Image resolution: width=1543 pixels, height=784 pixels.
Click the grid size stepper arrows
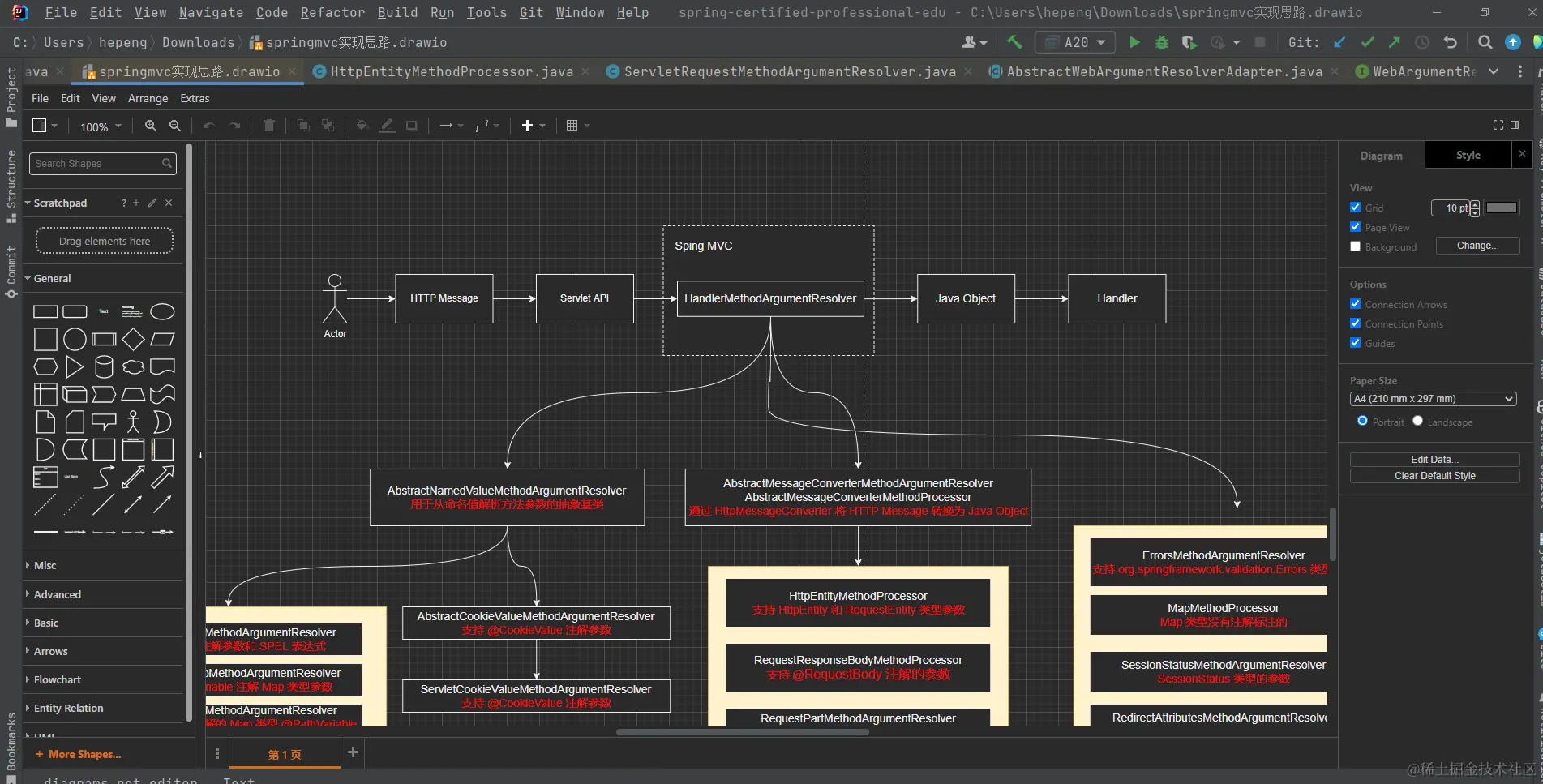point(1474,208)
